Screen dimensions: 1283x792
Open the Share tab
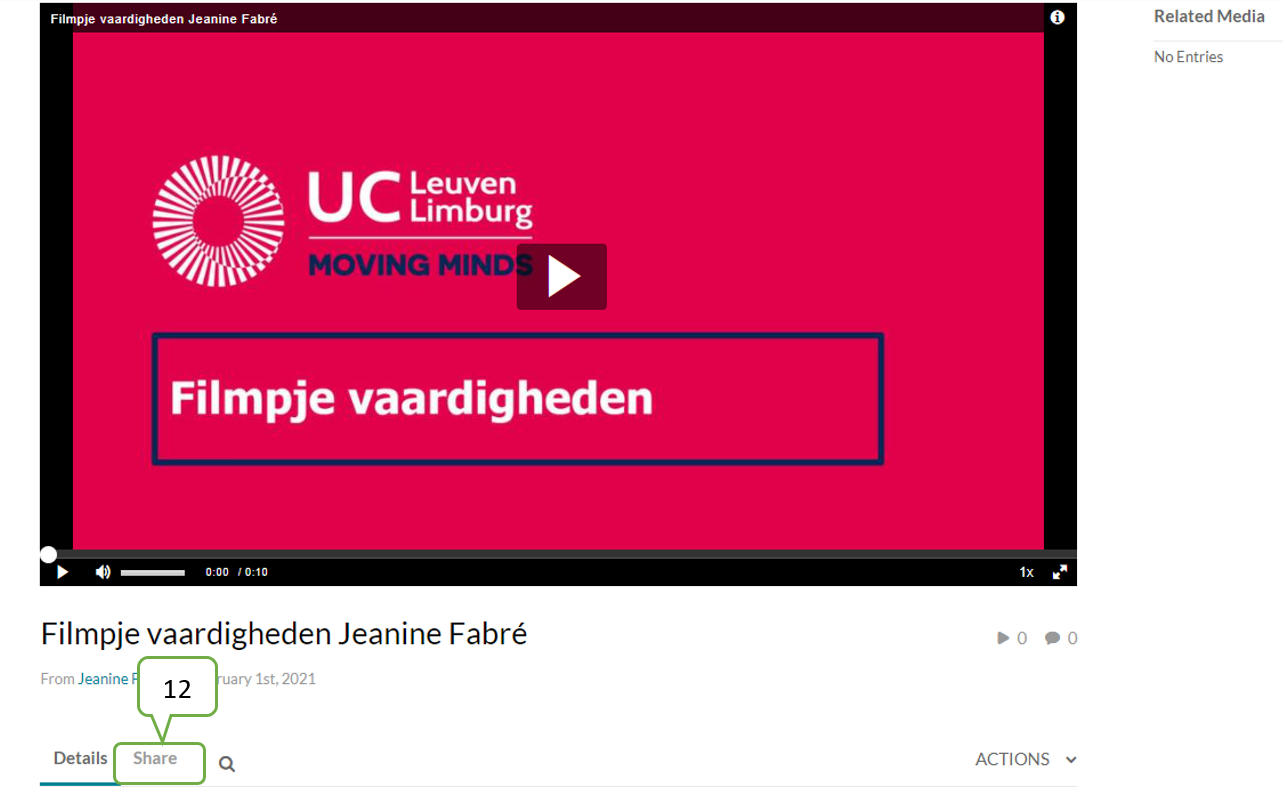pyautogui.click(x=155, y=758)
